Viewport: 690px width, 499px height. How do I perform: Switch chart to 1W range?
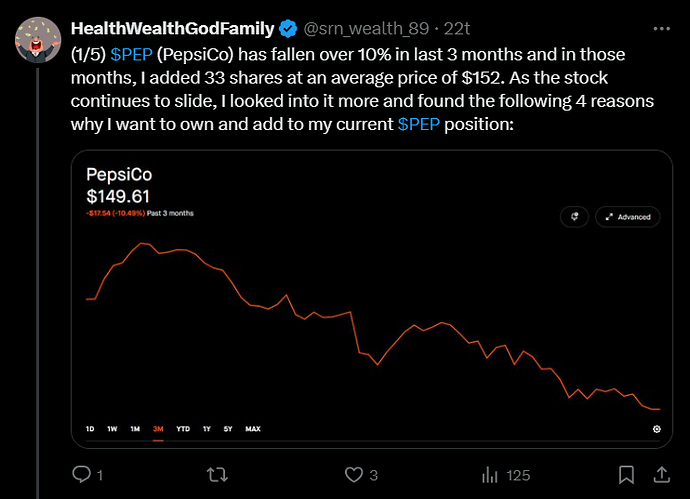[x=112, y=429]
